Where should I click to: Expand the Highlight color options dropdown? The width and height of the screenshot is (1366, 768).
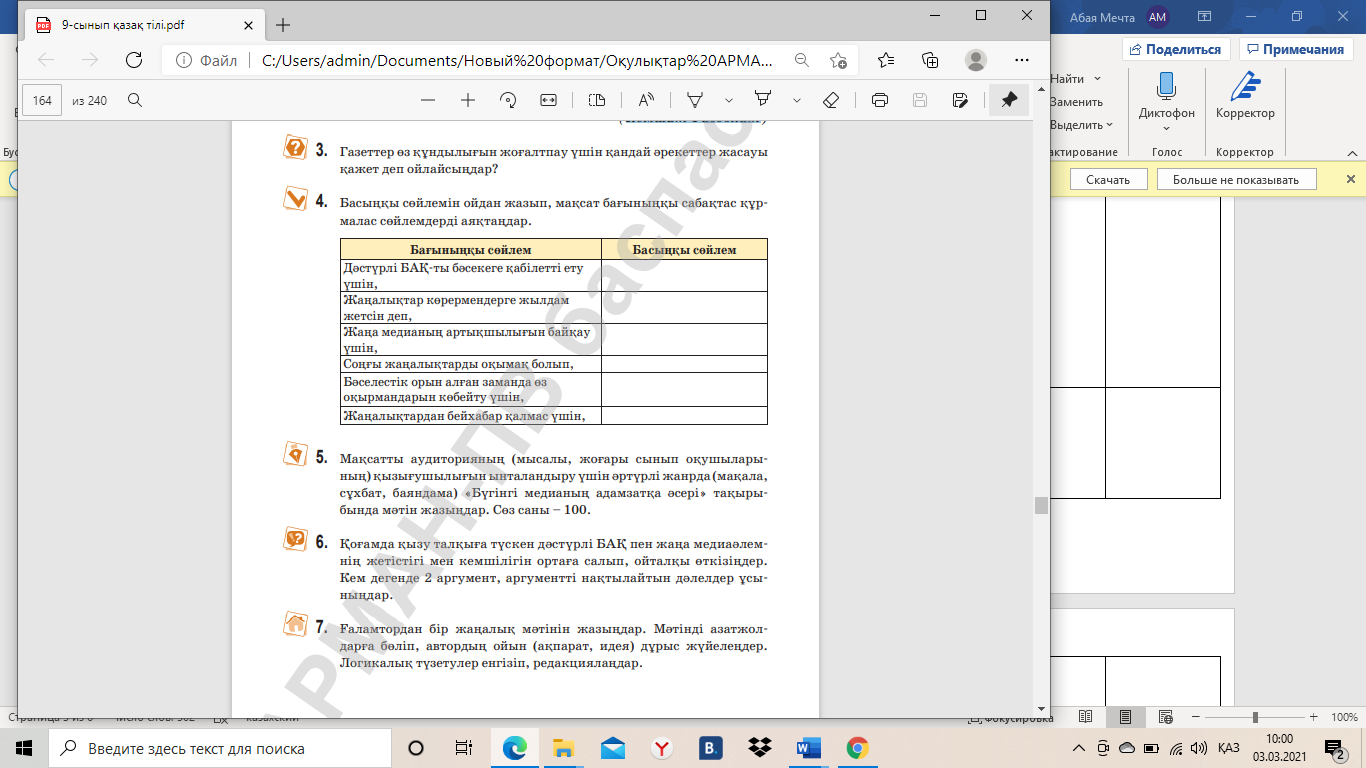click(x=797, y=100)
